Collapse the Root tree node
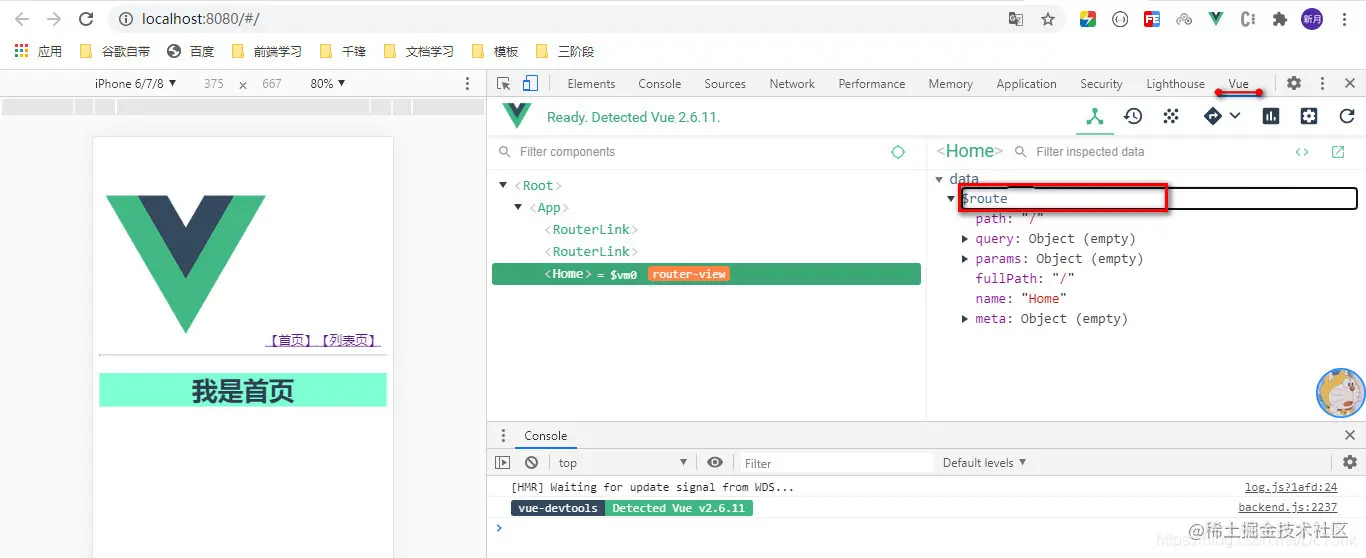Viewport: 1366px width, 558px height. 503,186
